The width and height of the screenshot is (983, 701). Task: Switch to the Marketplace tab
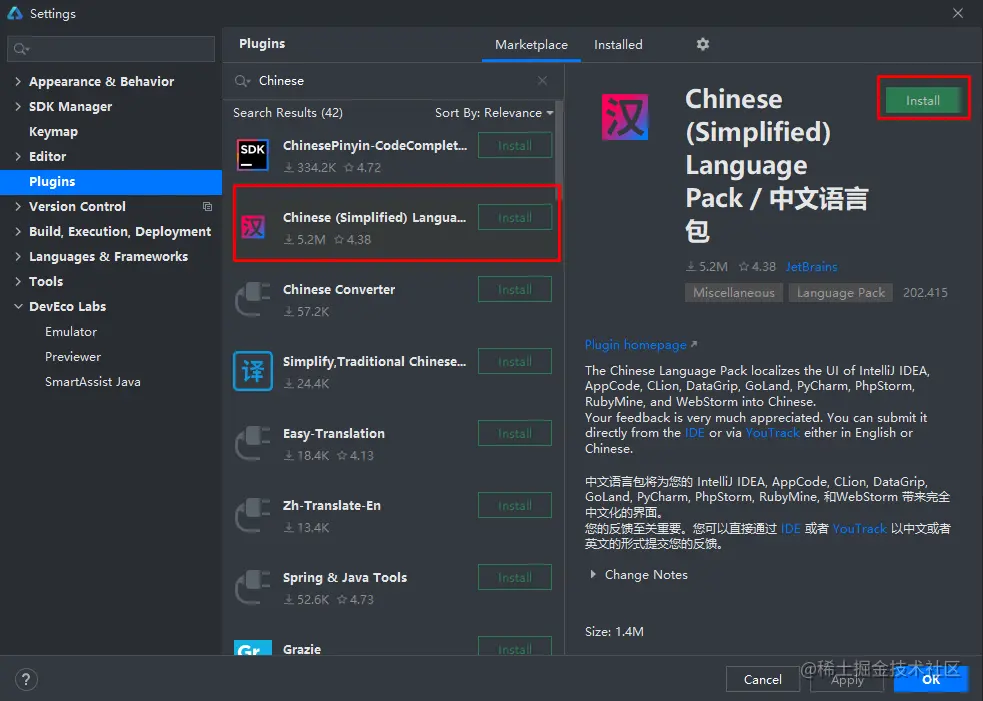[x=531, y=45]
